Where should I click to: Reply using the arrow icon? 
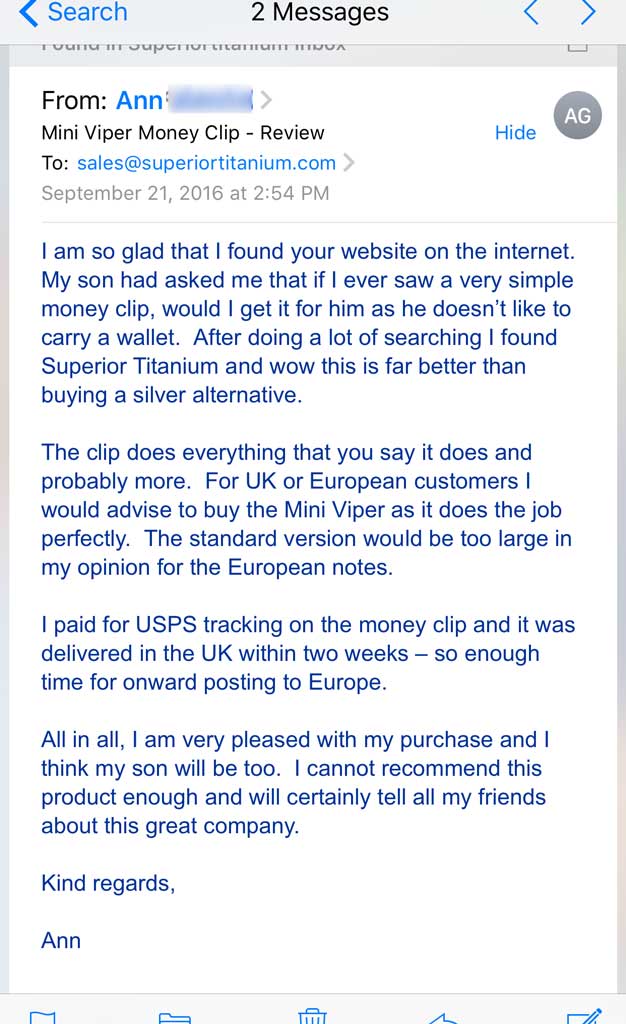tap(444, 1017)
